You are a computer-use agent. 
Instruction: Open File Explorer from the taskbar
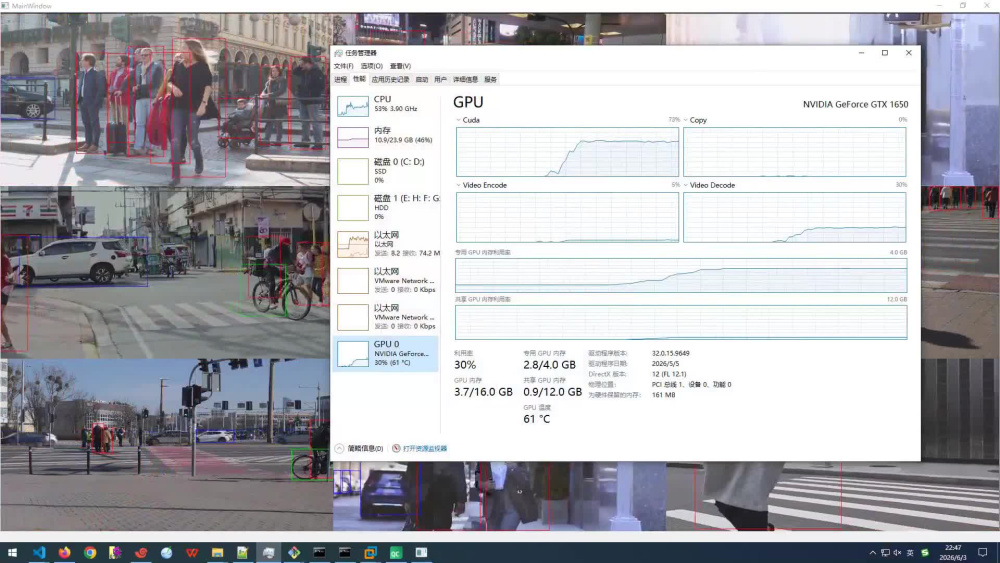point(217,552)
